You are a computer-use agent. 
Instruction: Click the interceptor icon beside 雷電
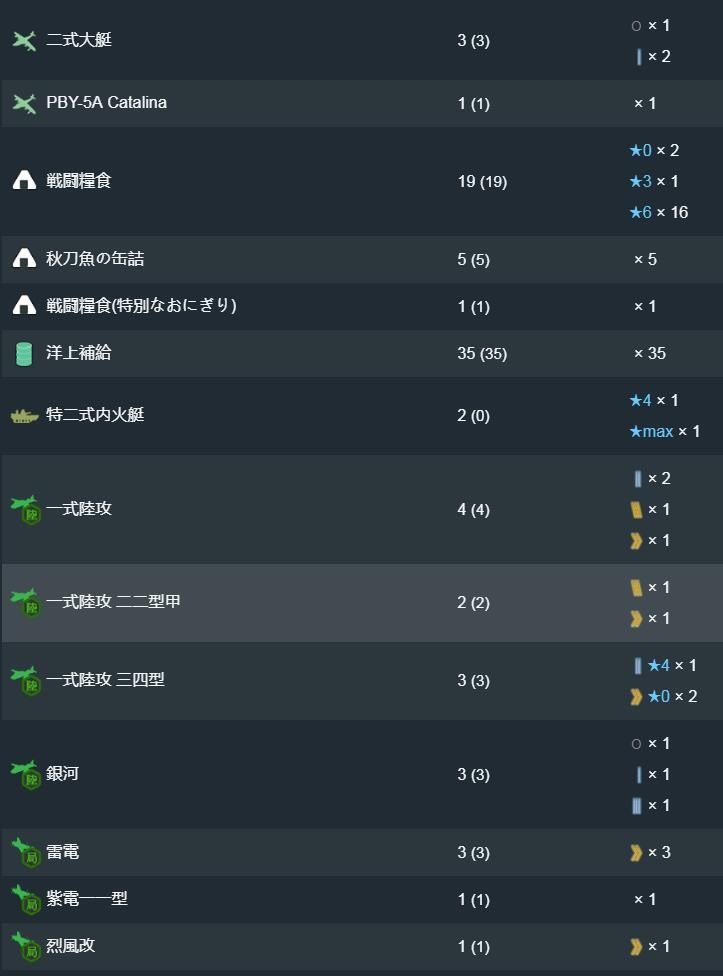click(x=26, y=852)
